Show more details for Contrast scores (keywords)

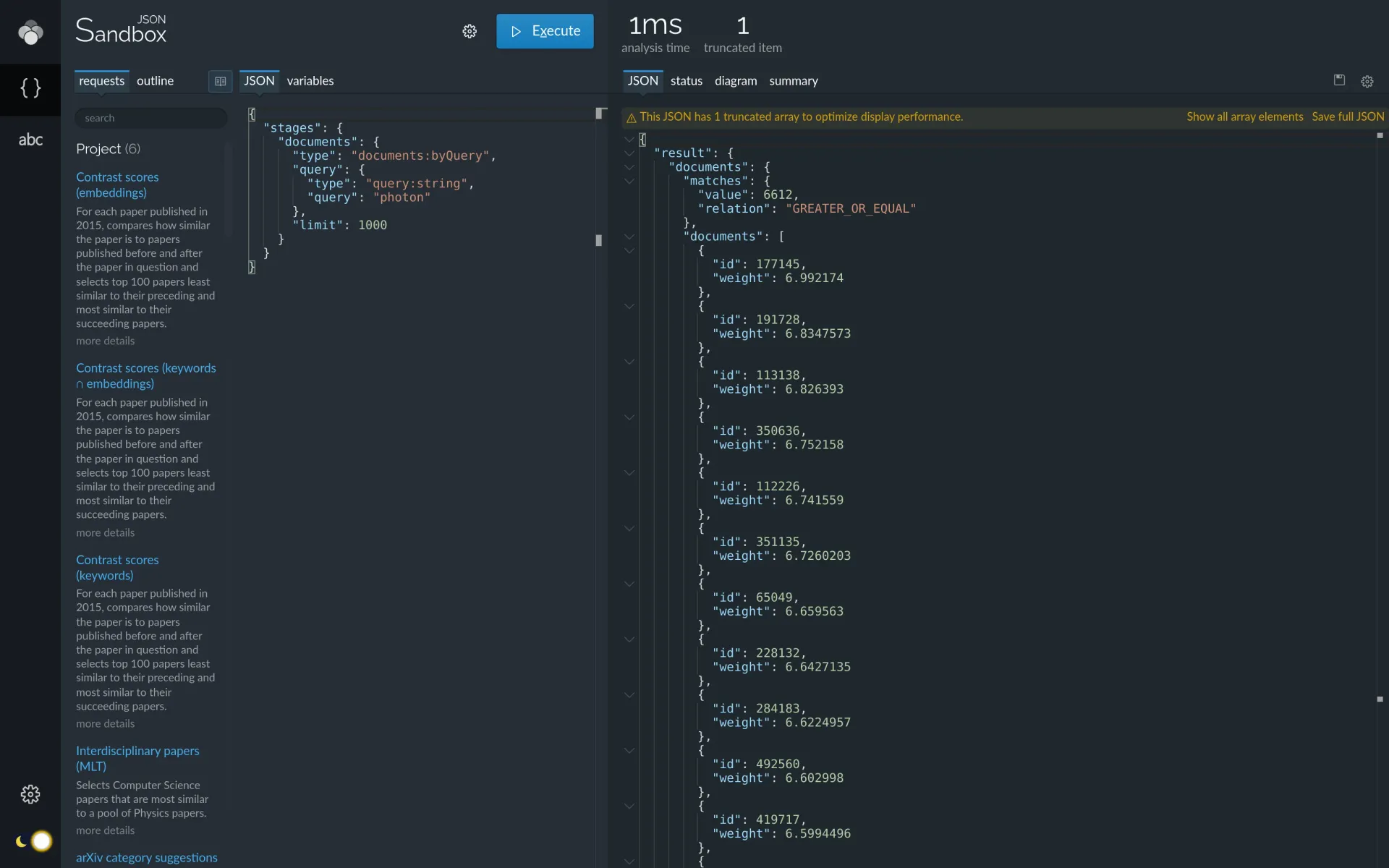tap(105, 724)
